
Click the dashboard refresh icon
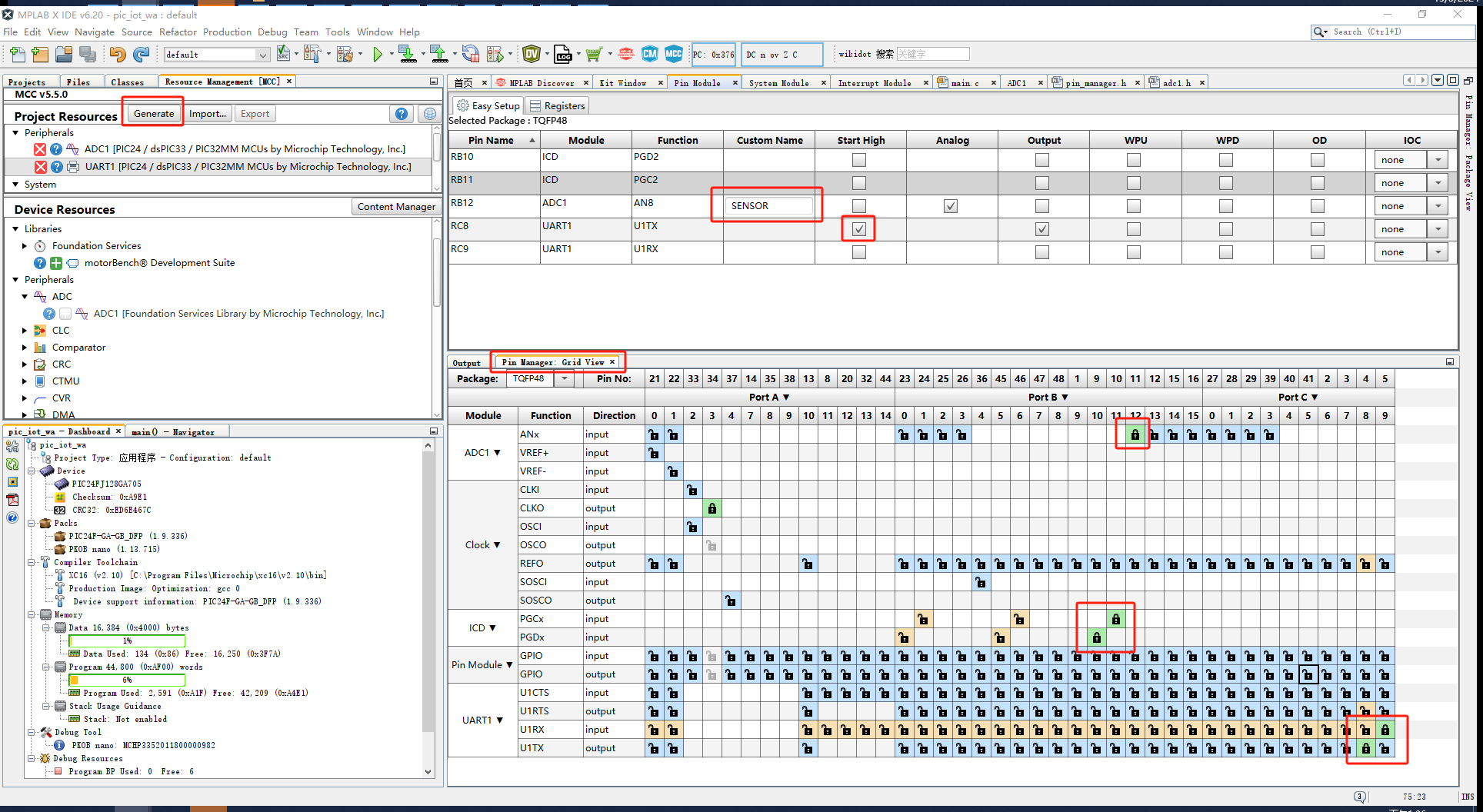(12, 464)
